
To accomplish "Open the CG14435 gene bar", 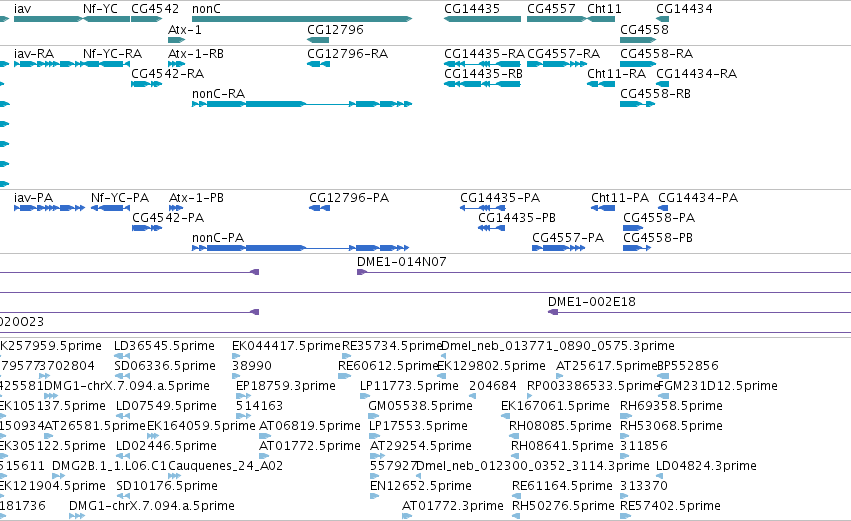I will pos(482,19).
